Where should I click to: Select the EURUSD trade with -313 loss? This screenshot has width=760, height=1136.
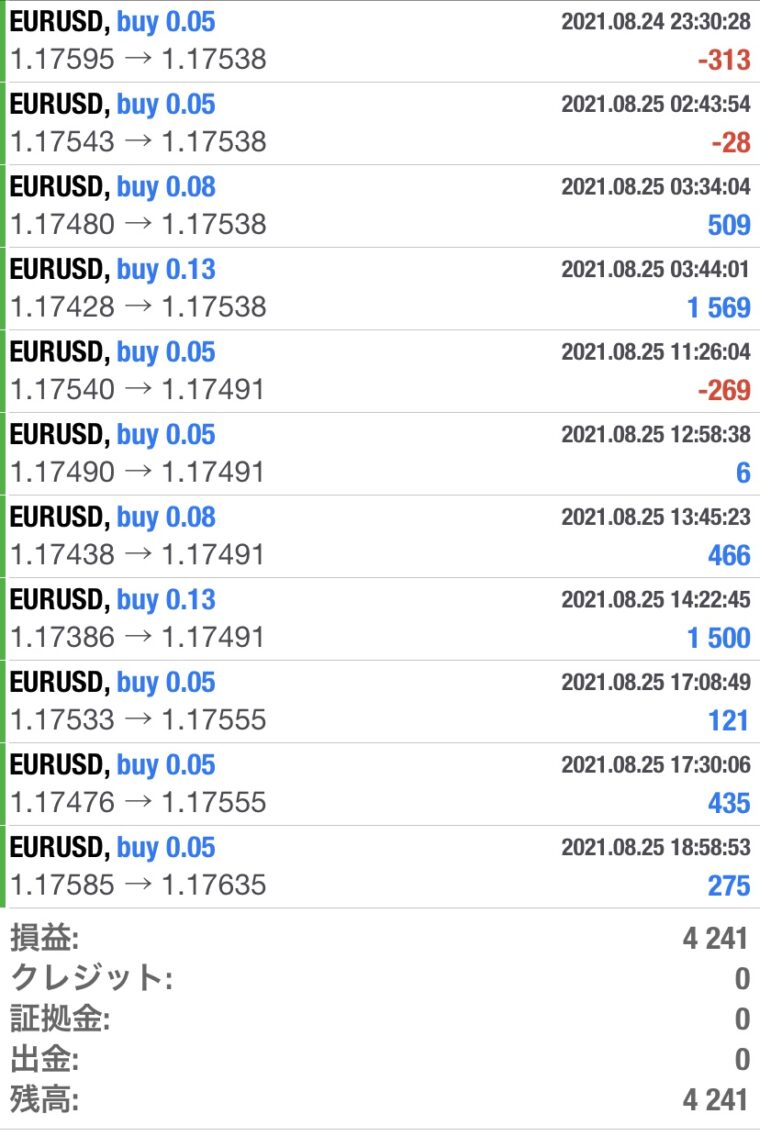pos(380,41)
